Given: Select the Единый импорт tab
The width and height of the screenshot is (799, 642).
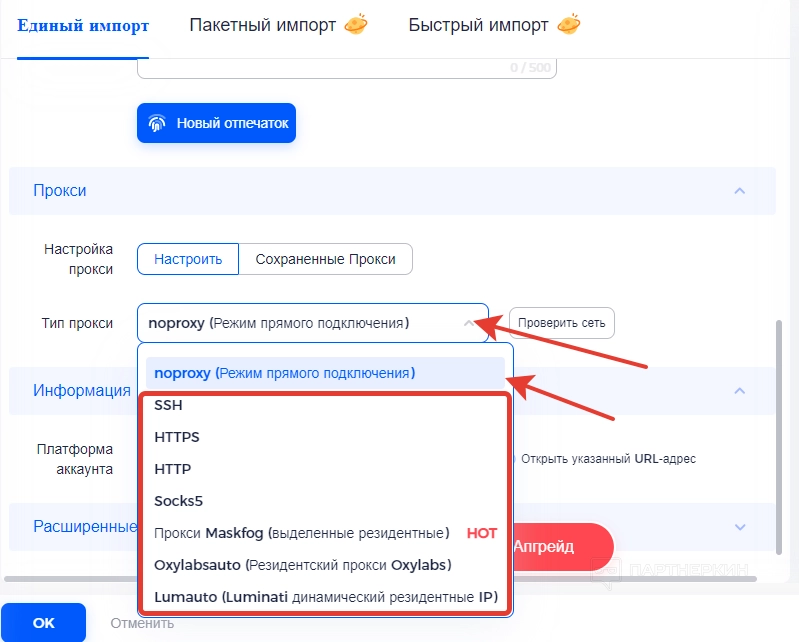Looking at the screenshot, I should coord(83,25).
